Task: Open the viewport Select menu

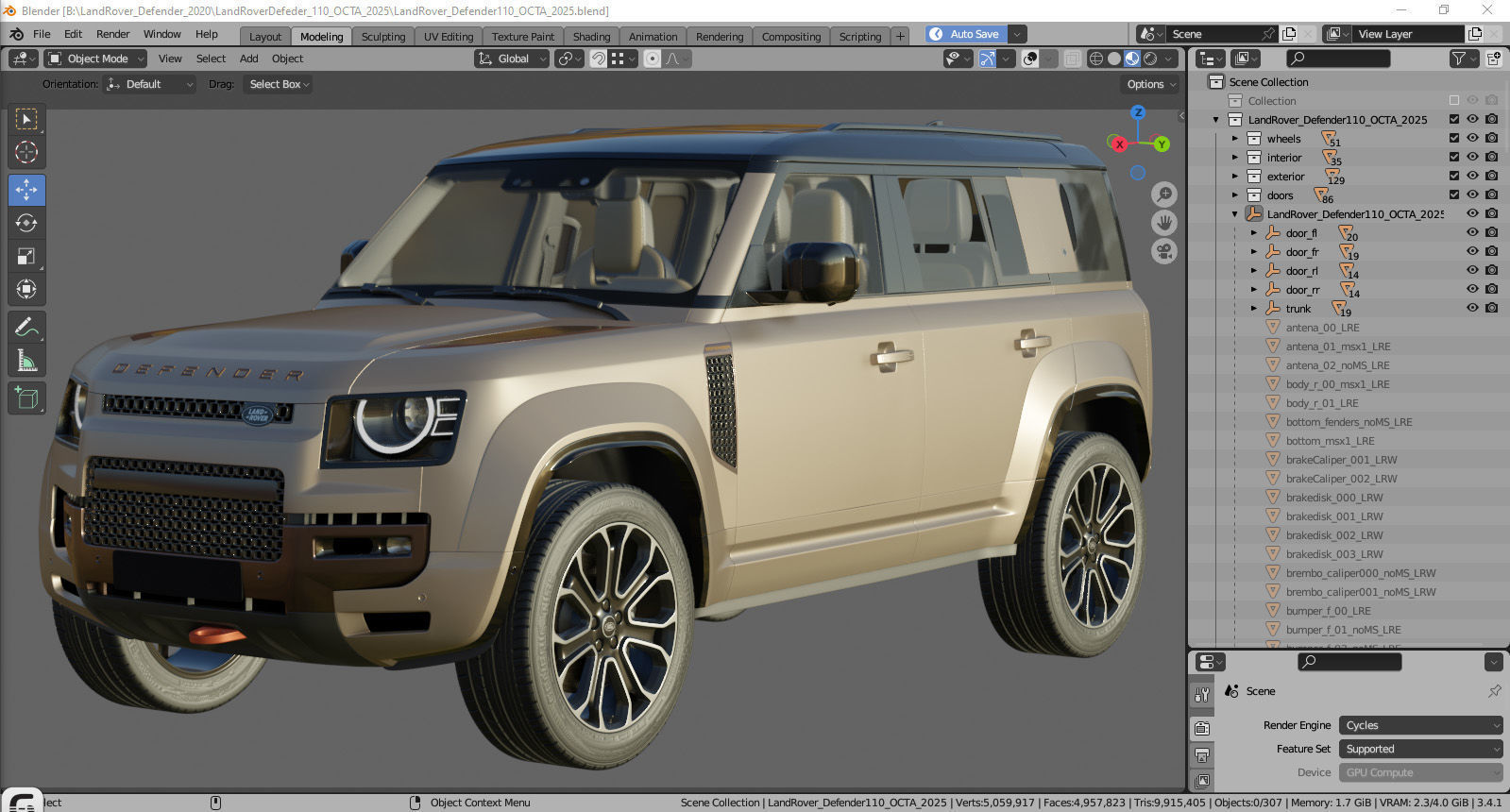Action: click(211, 59)
